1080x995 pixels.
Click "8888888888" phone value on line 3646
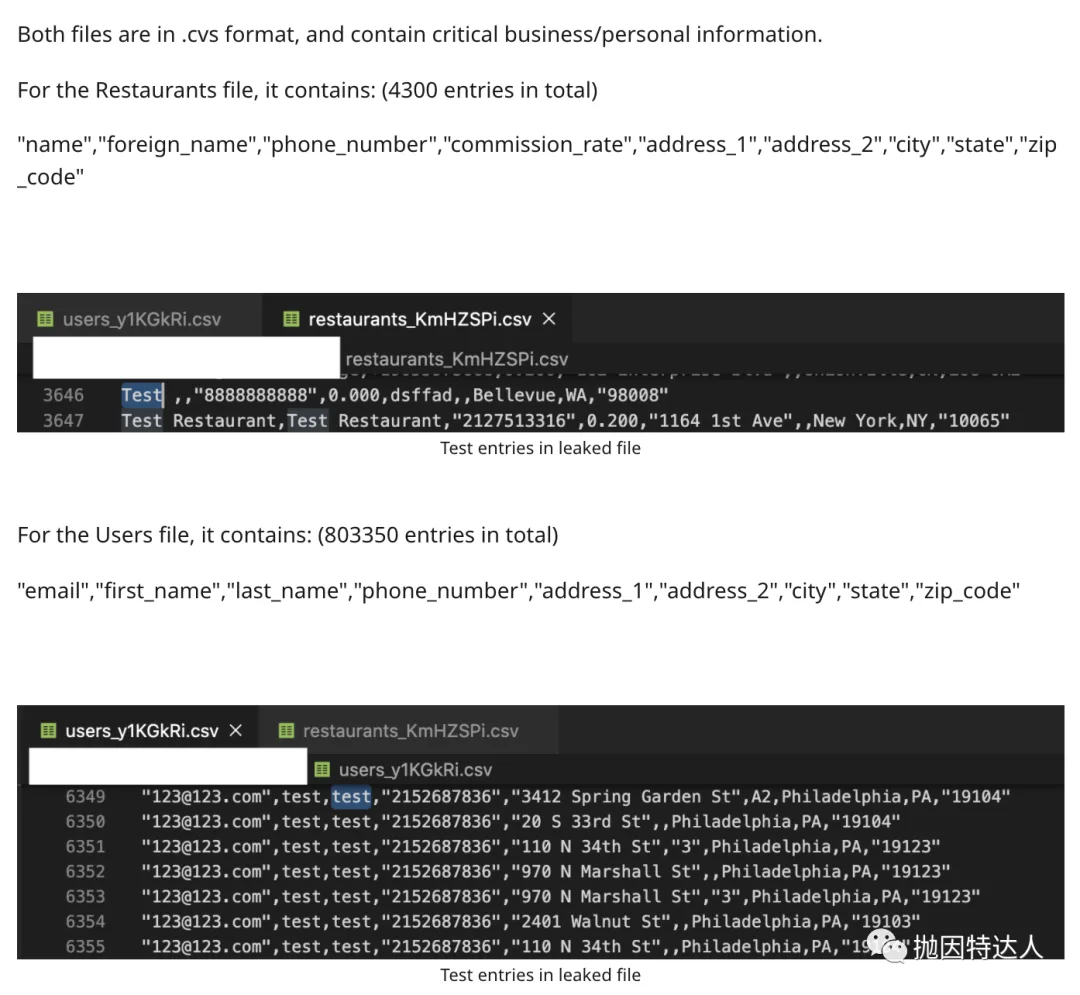click(256, 395)
